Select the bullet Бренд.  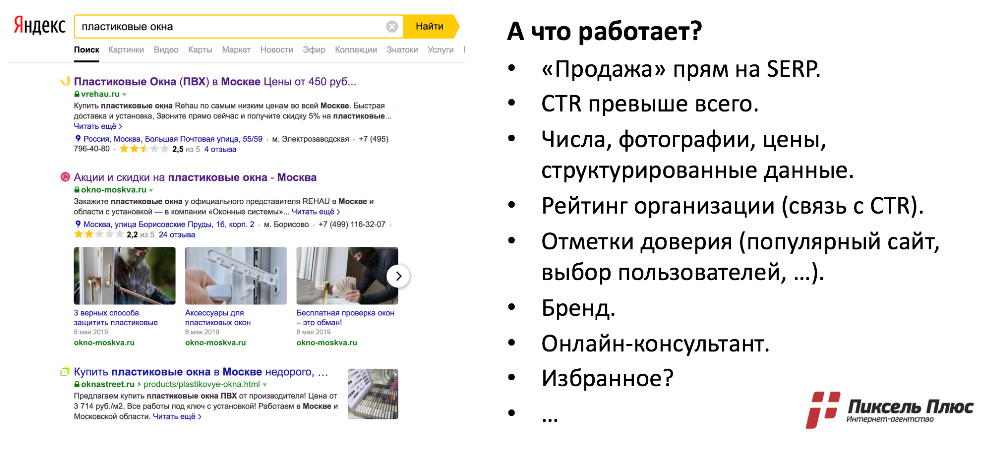coord(578,309)
